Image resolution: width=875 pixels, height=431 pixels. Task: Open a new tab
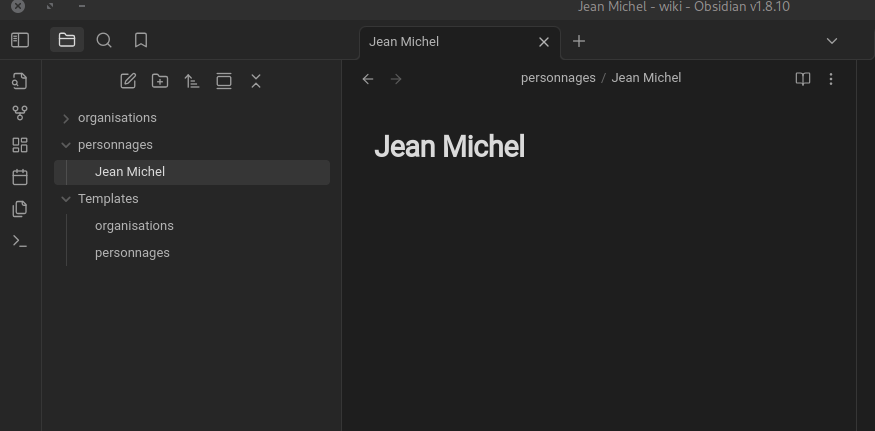pos(579,41)
